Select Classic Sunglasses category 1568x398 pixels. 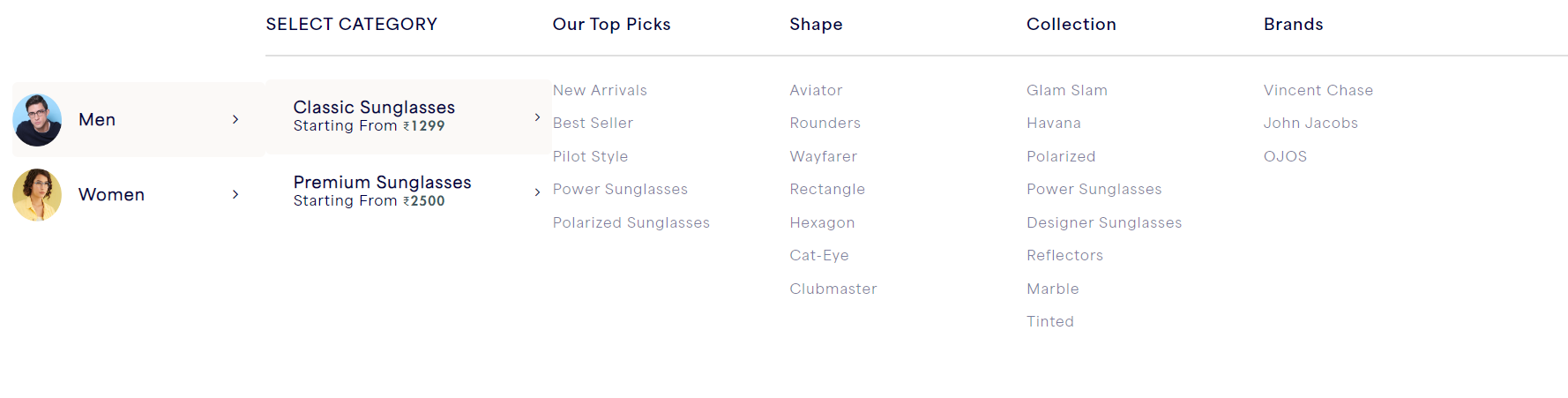pos(408,117)
